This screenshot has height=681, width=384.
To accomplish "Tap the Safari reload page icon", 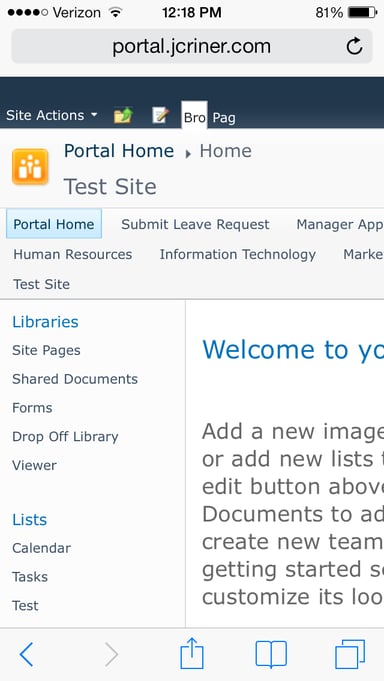I will coord(354,46).
